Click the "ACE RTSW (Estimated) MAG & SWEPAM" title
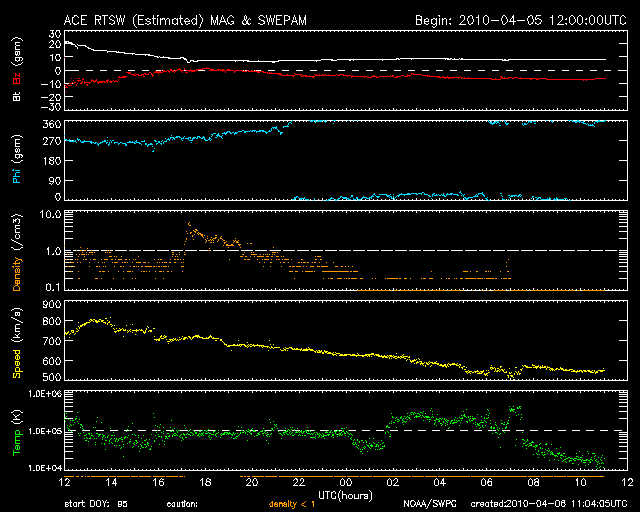Screen dimensions: 640x512 tap(185, 20)
